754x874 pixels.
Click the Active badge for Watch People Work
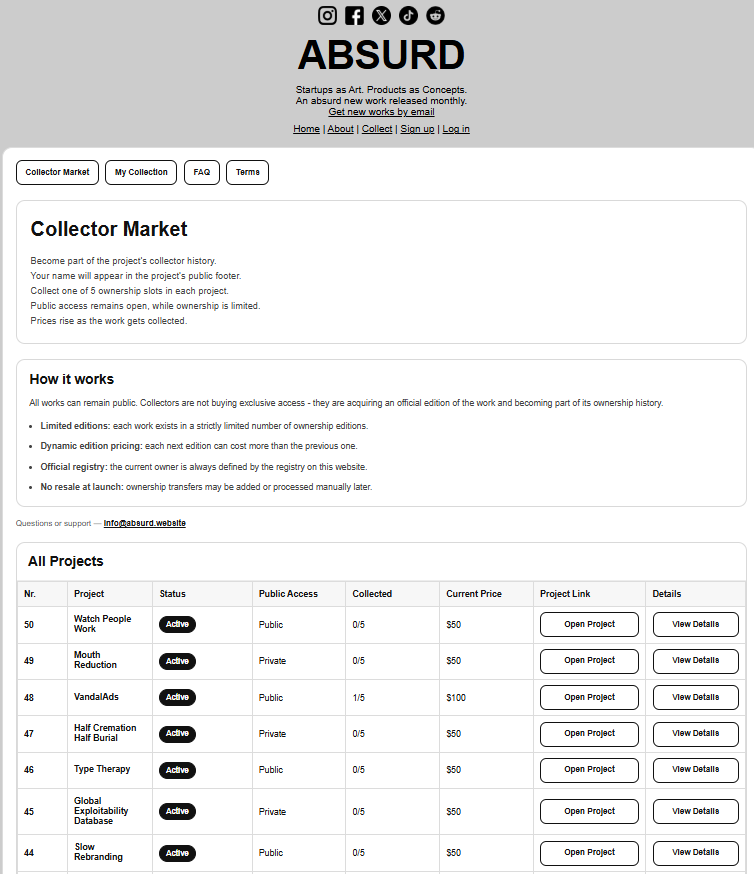177,624
